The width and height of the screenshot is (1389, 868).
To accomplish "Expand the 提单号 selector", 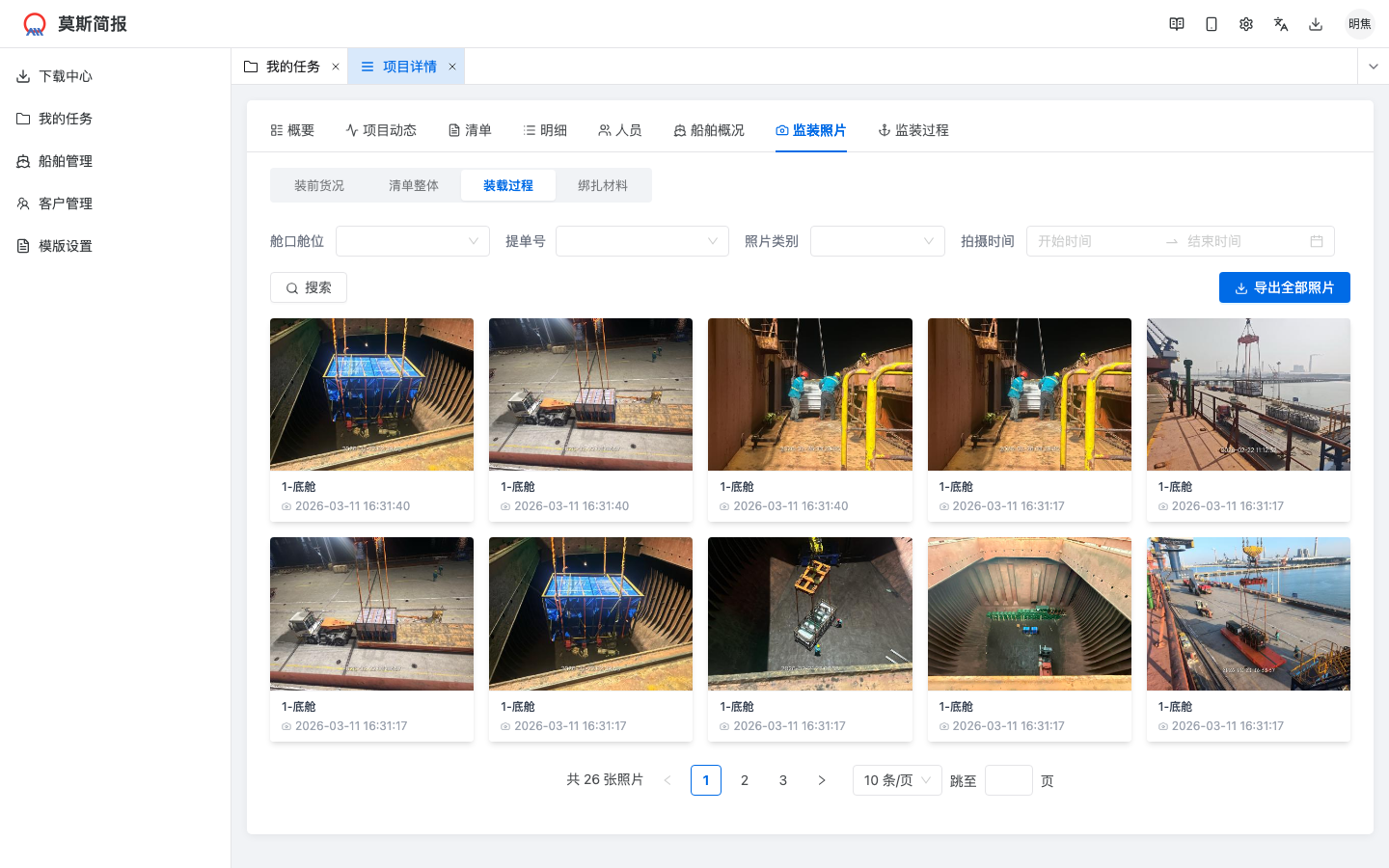I will tap(641, 241).
